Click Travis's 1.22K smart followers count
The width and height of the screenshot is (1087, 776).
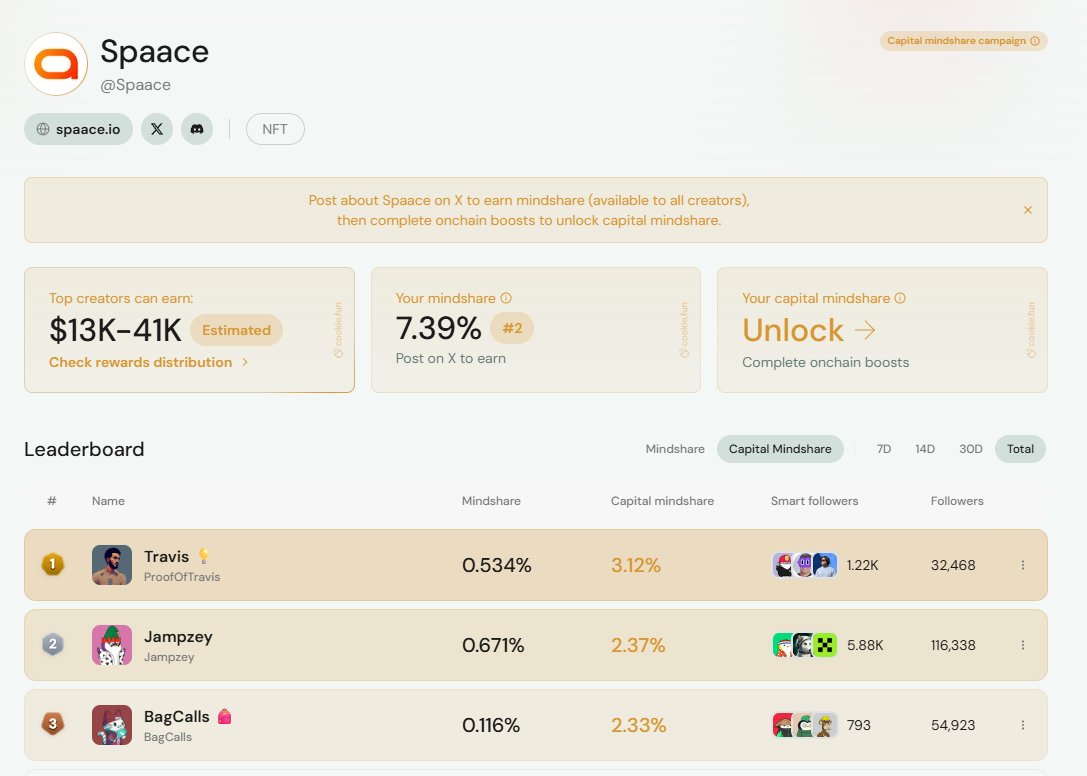862,565
